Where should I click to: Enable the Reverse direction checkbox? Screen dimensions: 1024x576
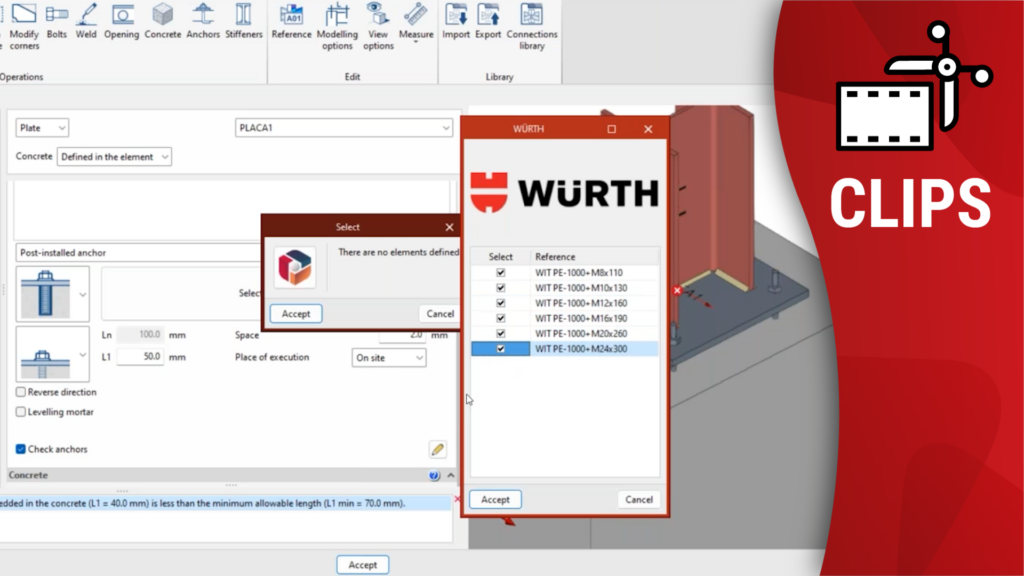21,392
